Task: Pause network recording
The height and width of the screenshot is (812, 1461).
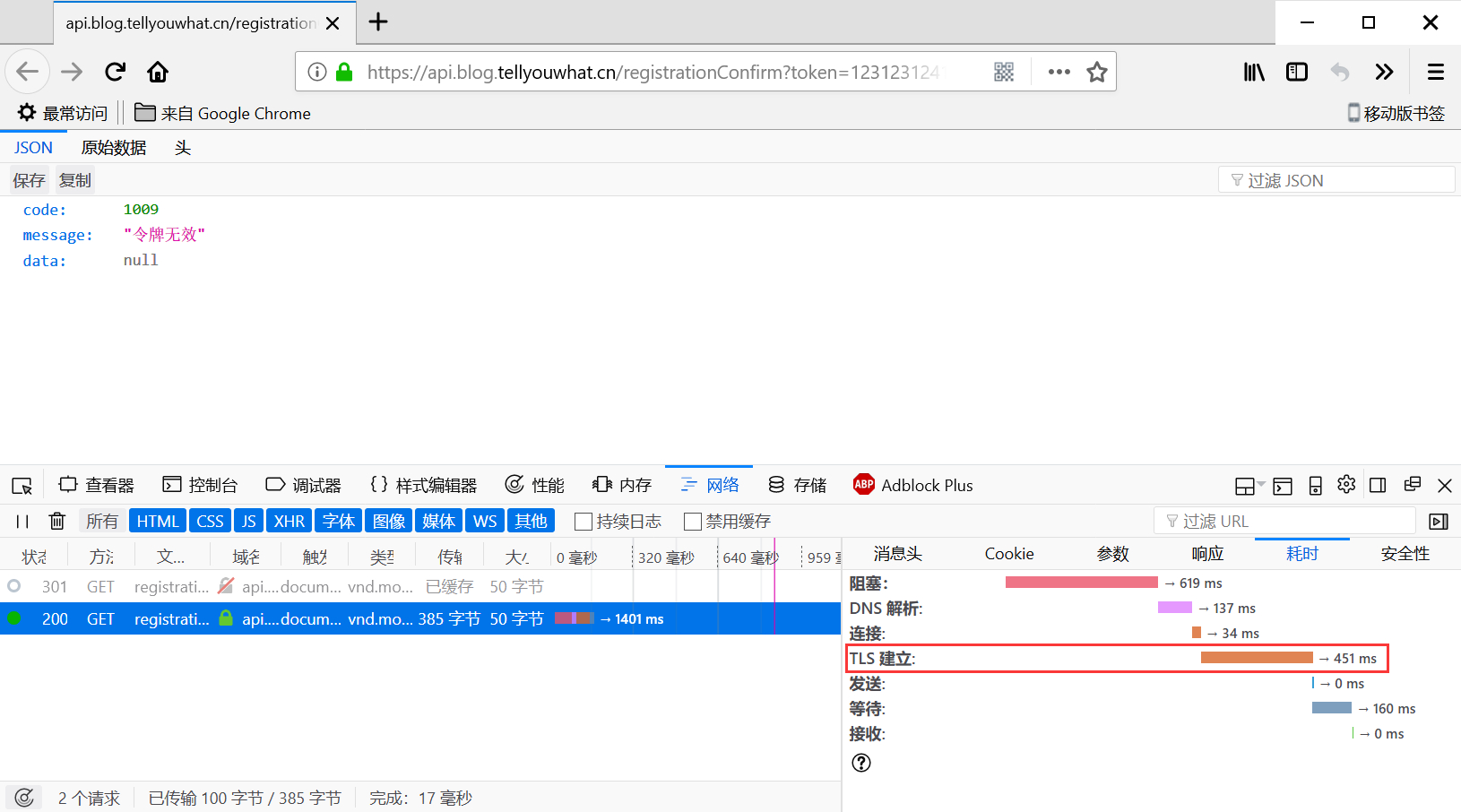Action: 22,521
